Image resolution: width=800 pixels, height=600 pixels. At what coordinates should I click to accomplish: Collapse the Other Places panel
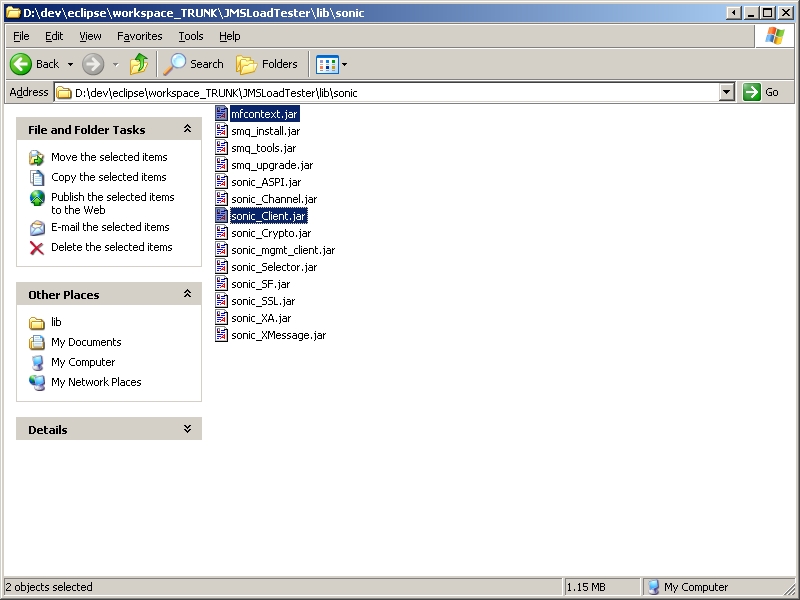click(x=187, y=294)
